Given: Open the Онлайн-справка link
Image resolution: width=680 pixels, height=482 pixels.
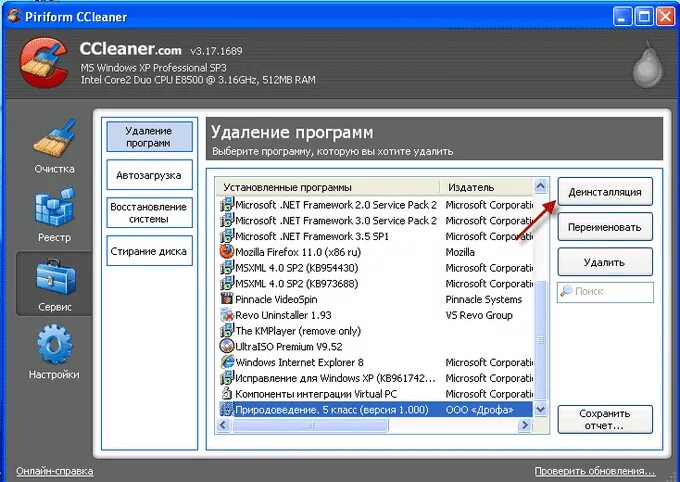Looking at the screenshot, I should point(55,471).
